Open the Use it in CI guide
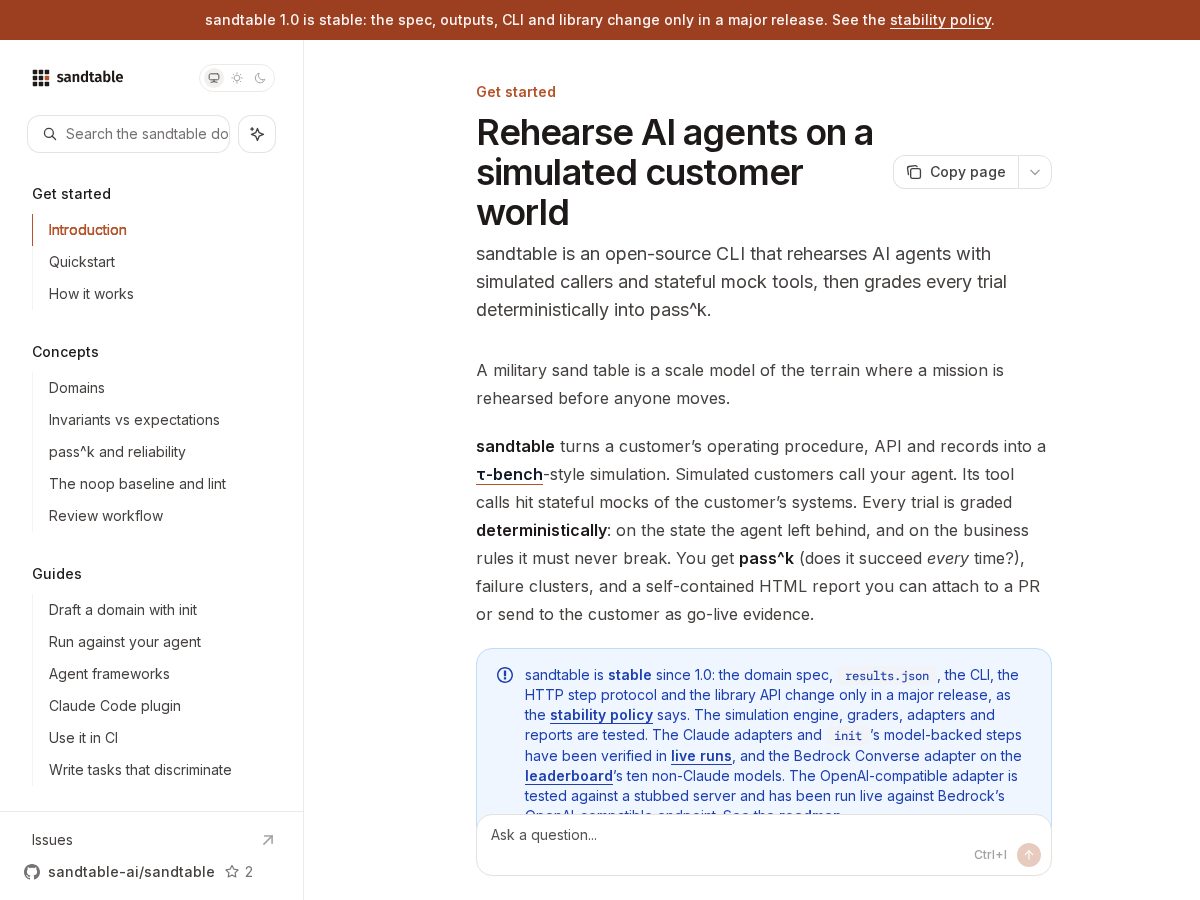This screenshot has height=900, width=1200. coord(83,738)
